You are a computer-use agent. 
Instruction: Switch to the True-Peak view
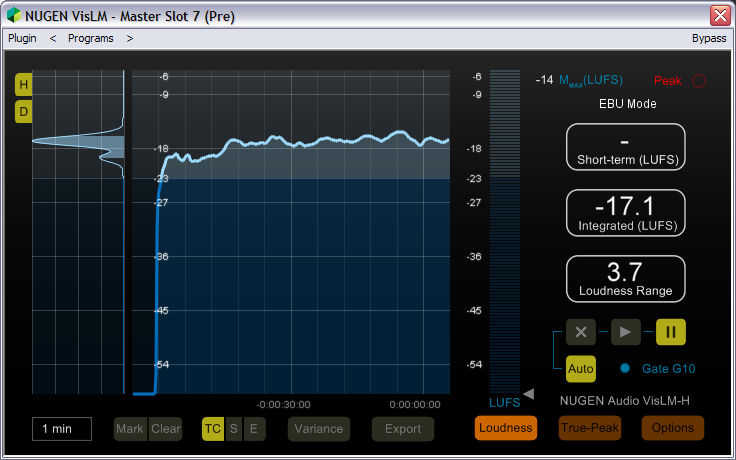point(589,428)
